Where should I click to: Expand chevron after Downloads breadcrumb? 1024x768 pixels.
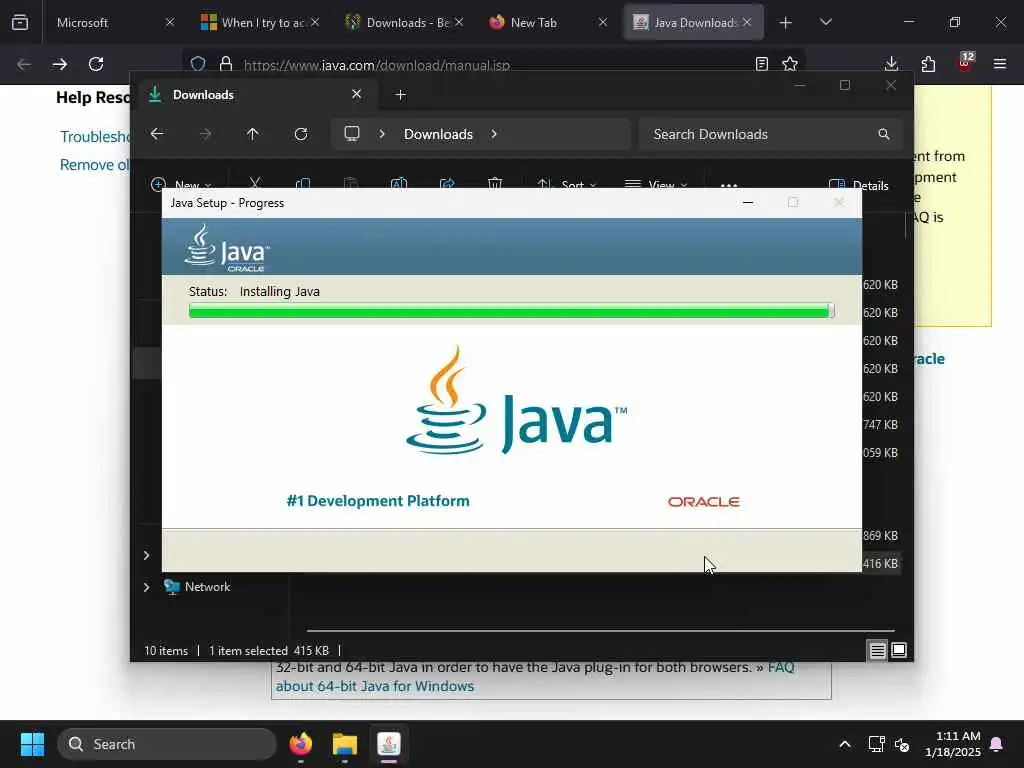[x=494, y=134]
